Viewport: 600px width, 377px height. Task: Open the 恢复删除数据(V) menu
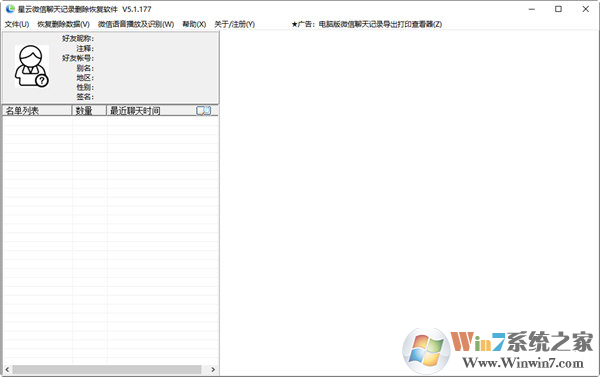tap(64, 24)
